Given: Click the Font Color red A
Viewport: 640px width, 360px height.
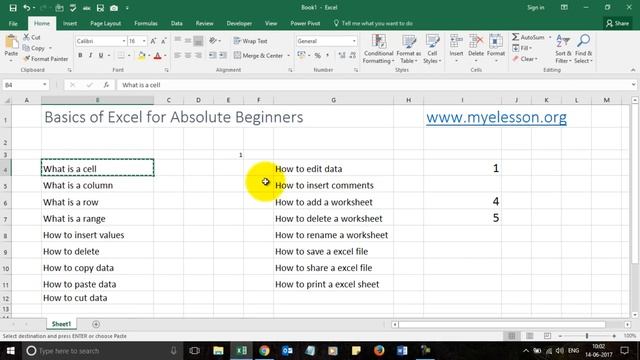Looking at the screenshot, I should [158, 56].
